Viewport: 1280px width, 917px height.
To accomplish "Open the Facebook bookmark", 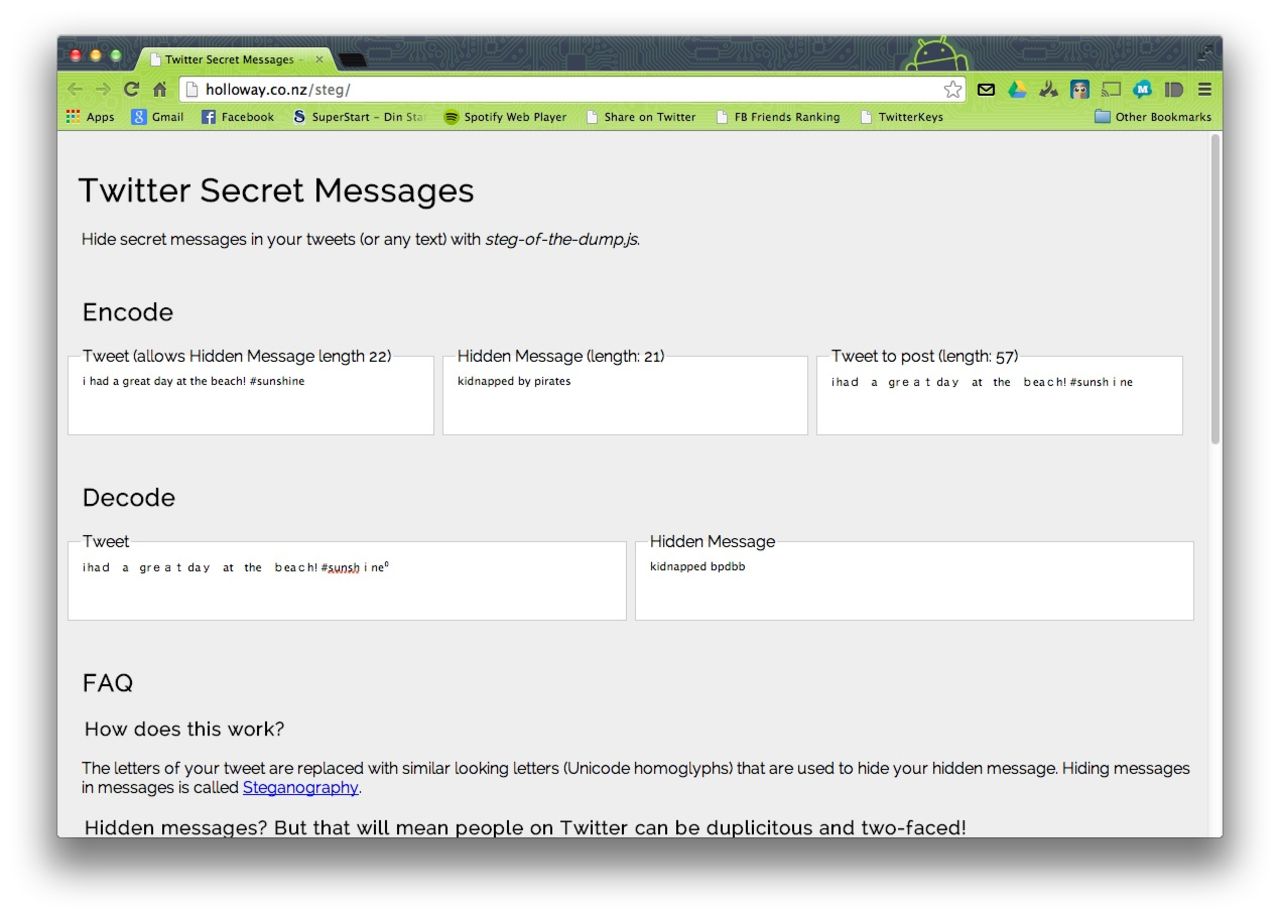I will 237,117.
